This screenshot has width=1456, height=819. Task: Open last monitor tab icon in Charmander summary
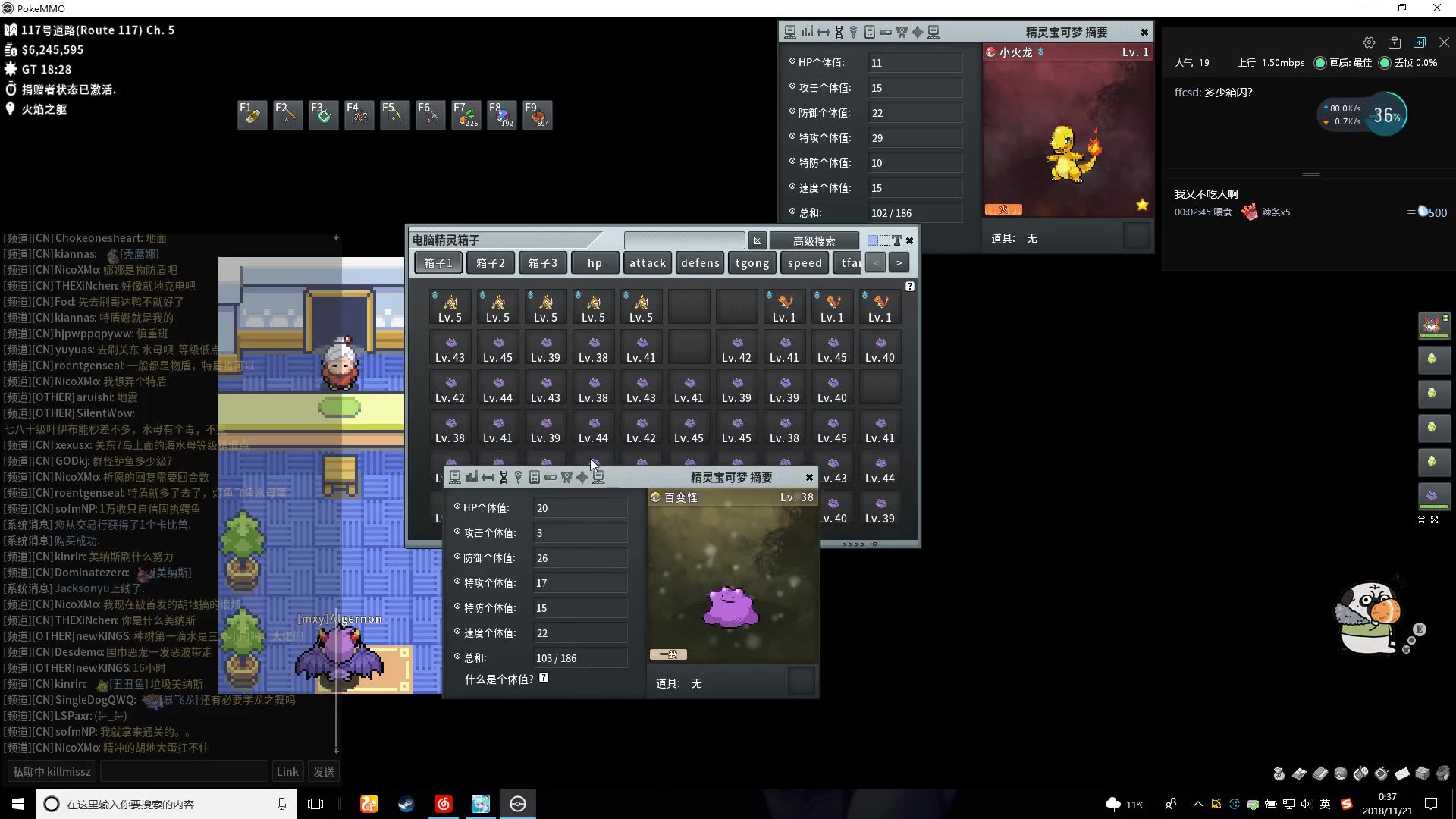(934, 32)
